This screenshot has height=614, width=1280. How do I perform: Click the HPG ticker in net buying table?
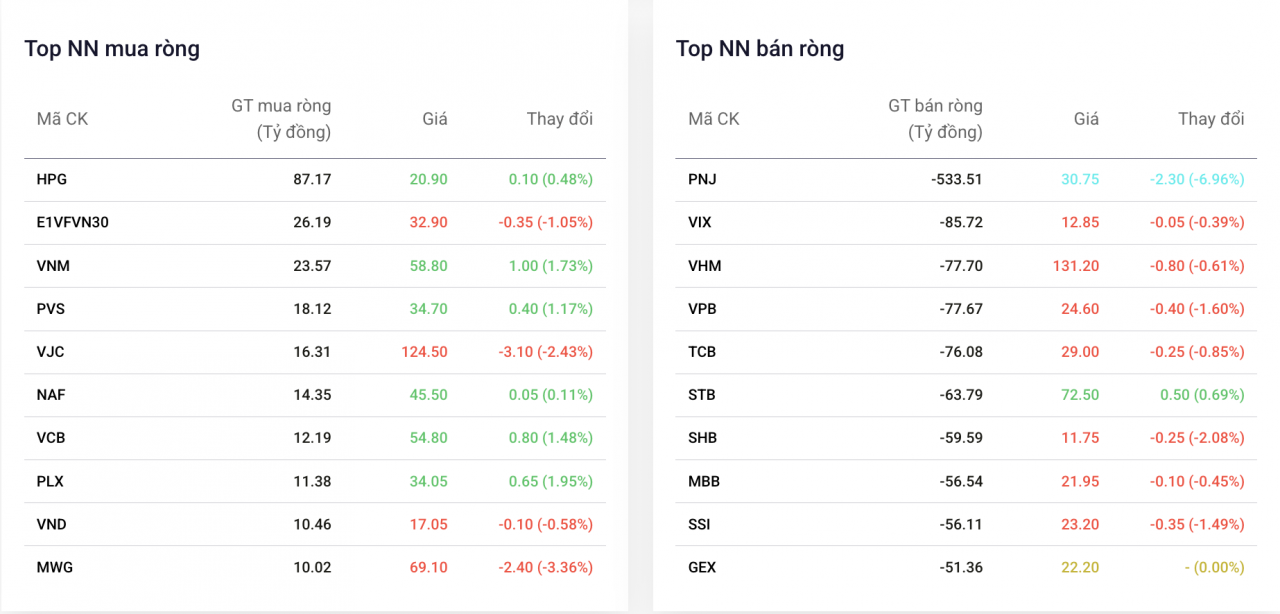tap(52, 179)
